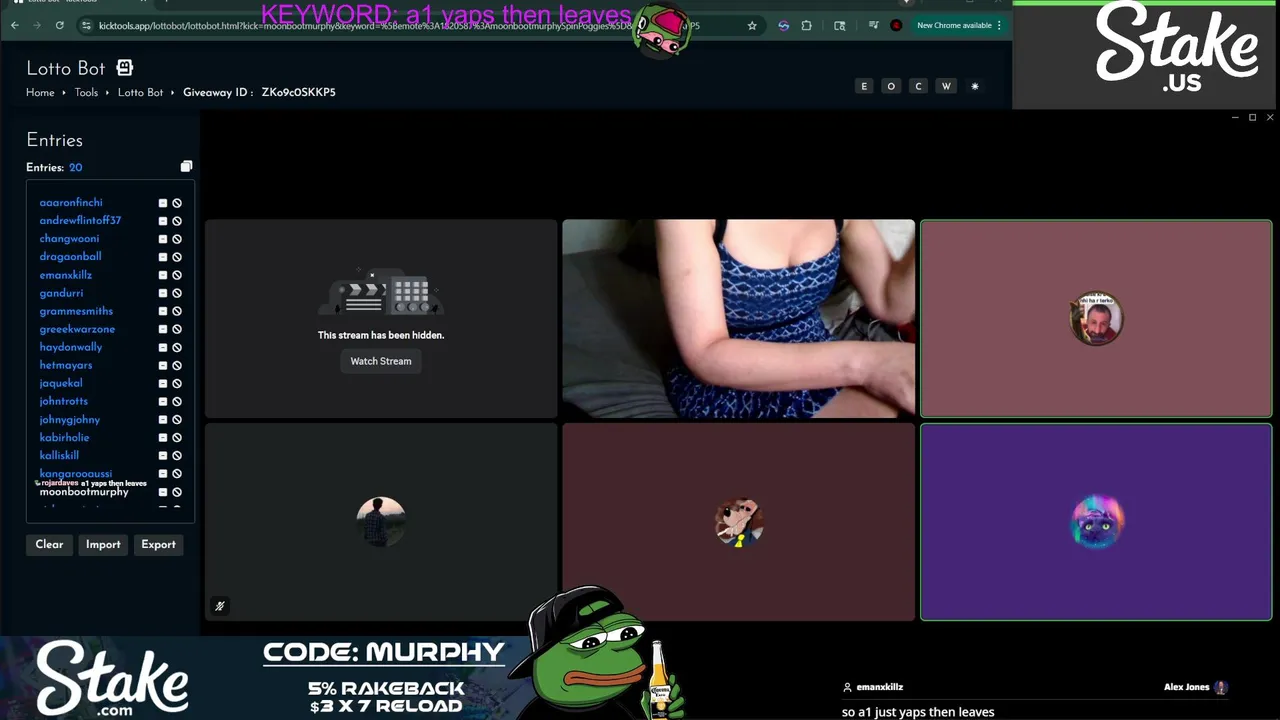Open the Import entries dialog
The height and width of the screenshot is (720, 1280).
click(x=103, y=544)
